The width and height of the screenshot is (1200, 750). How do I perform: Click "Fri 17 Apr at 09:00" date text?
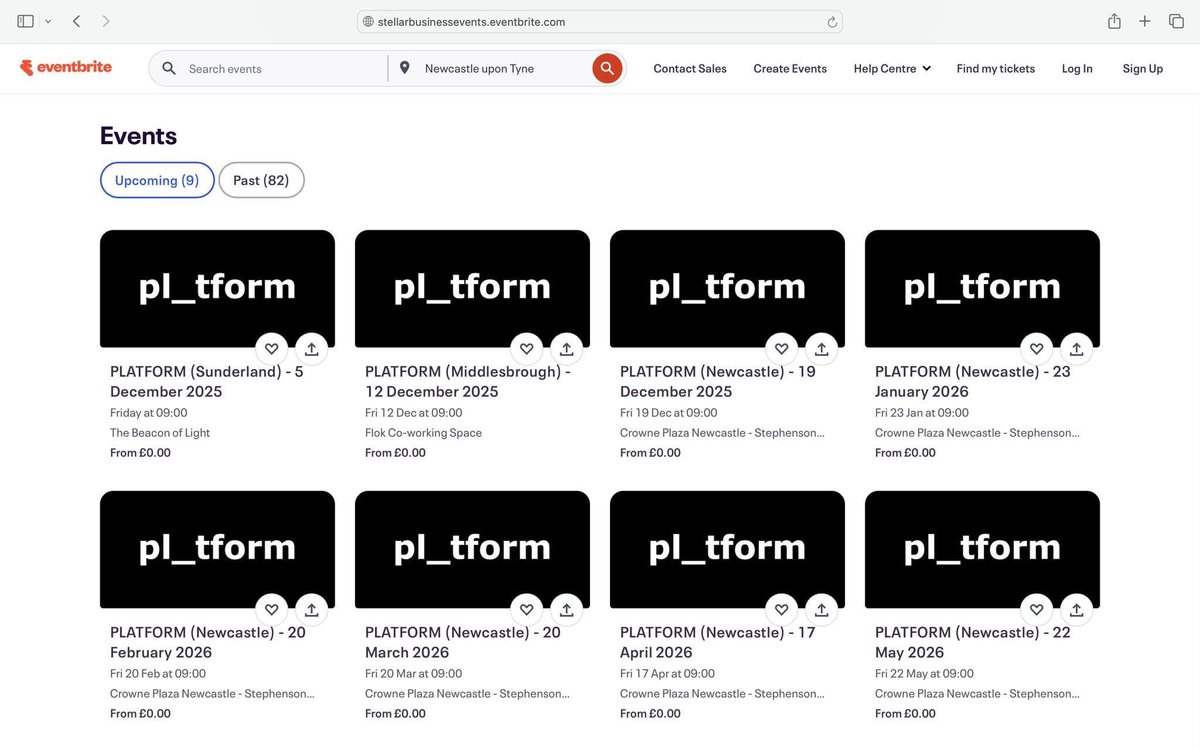tap(667, 673)
